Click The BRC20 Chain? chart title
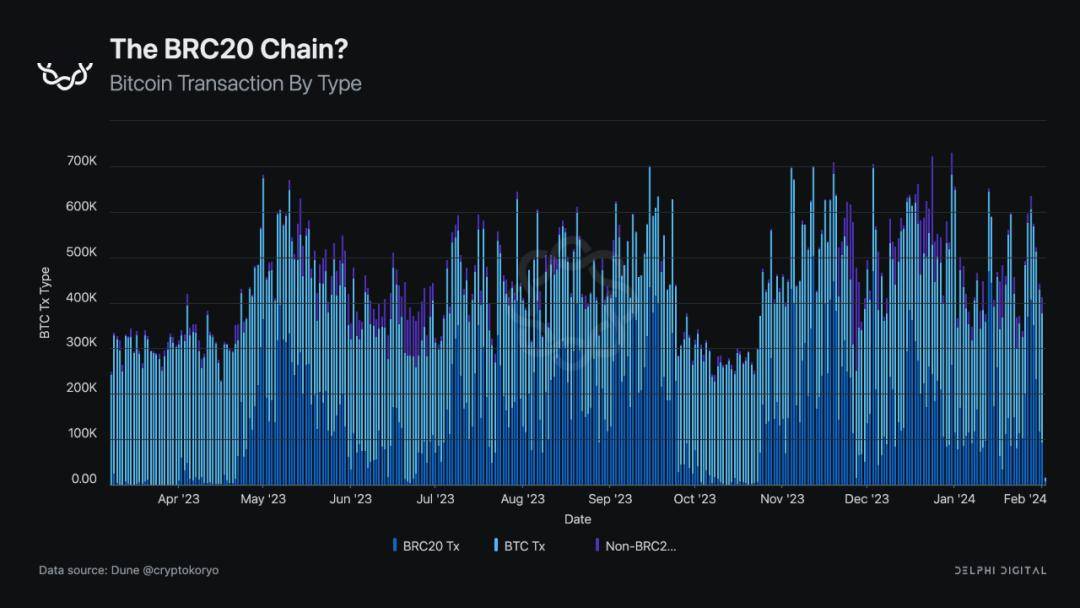The image size is (1080, 608). [229, 49]
